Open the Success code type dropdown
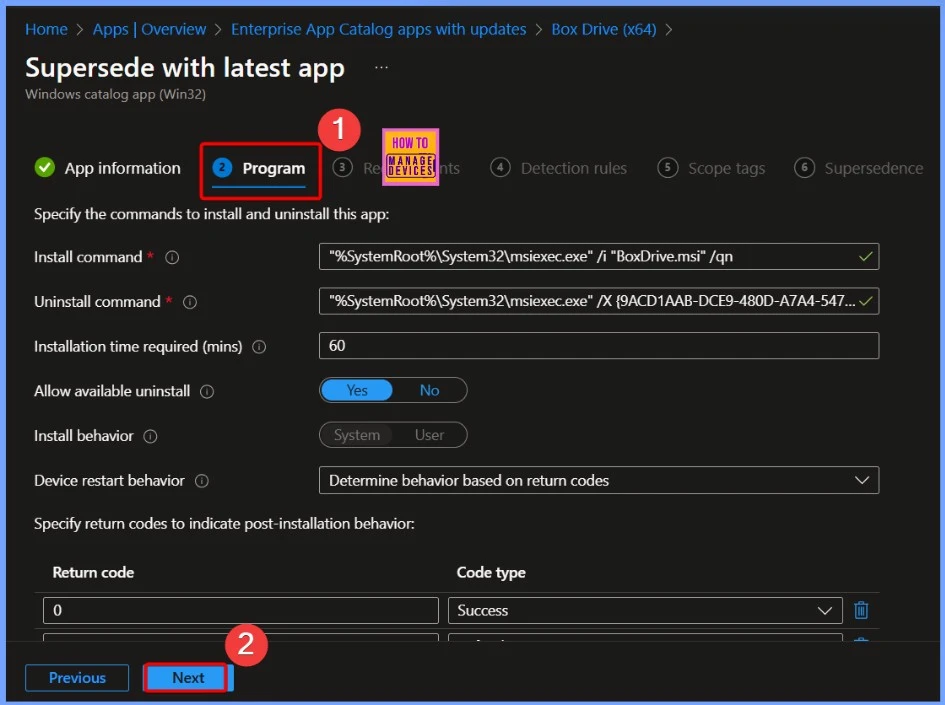The width and height of the screenshot is (945, 705). (644, 611)
